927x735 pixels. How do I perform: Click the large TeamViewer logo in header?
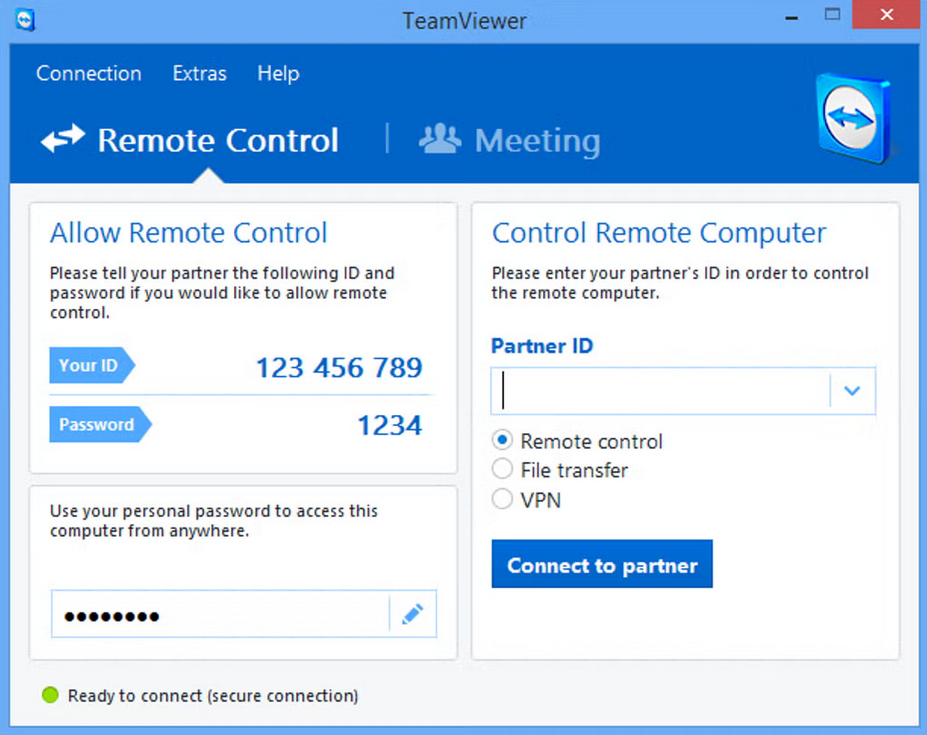(854, 118)
